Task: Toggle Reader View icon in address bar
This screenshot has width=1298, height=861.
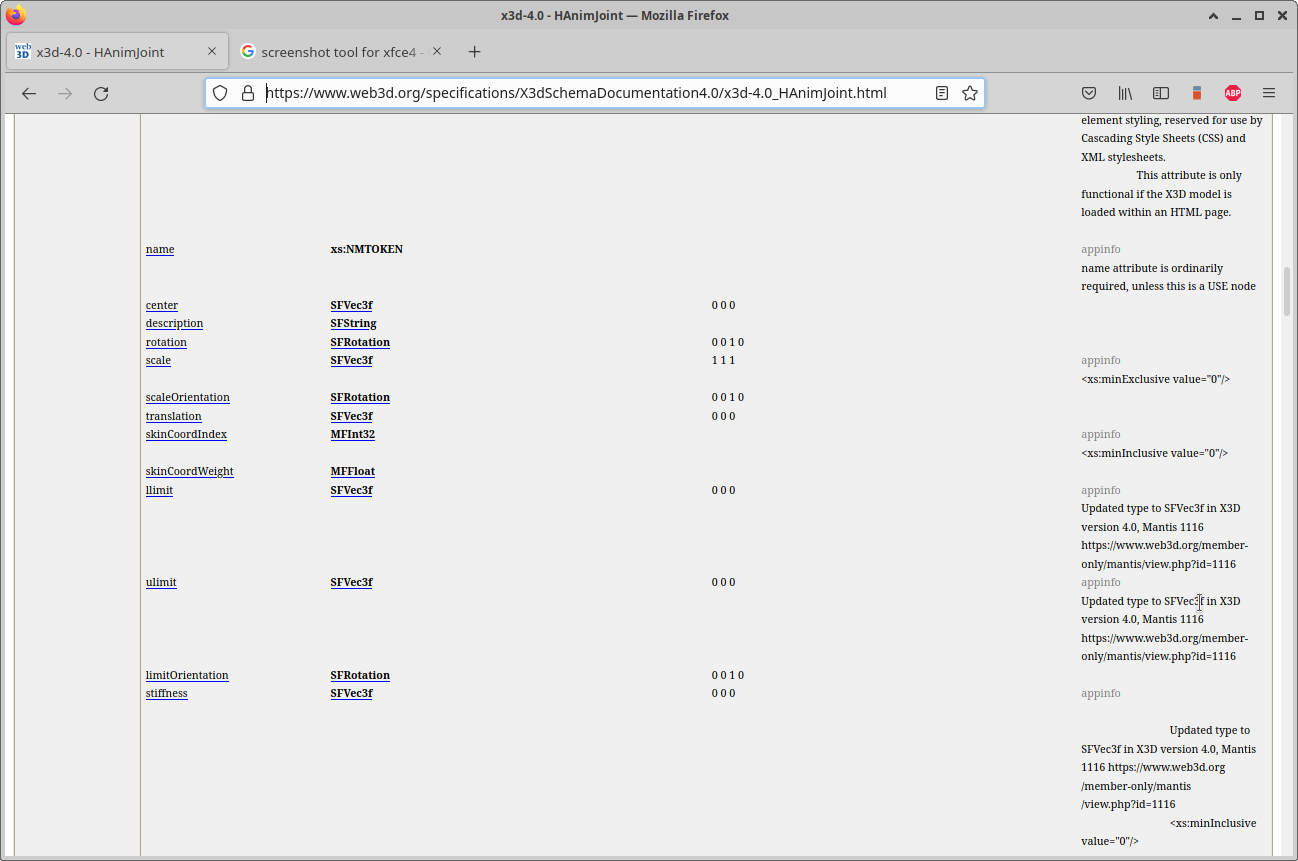Action: (942, 93)
